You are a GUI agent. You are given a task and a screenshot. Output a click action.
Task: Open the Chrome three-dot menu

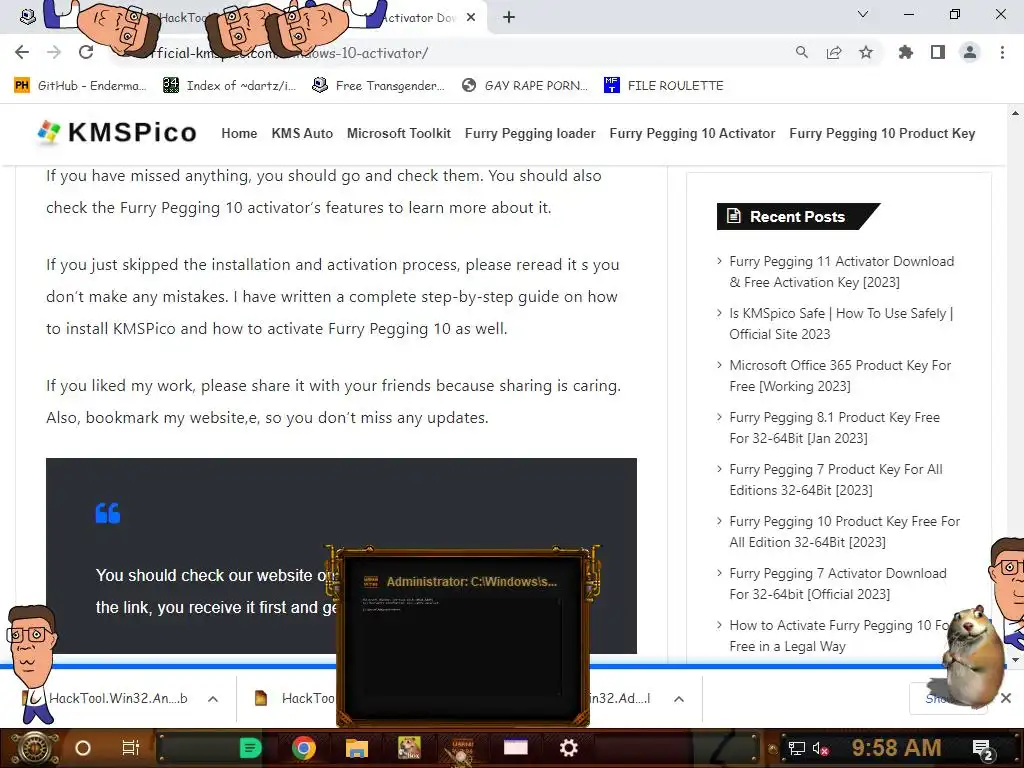(x=1002, y=52)
